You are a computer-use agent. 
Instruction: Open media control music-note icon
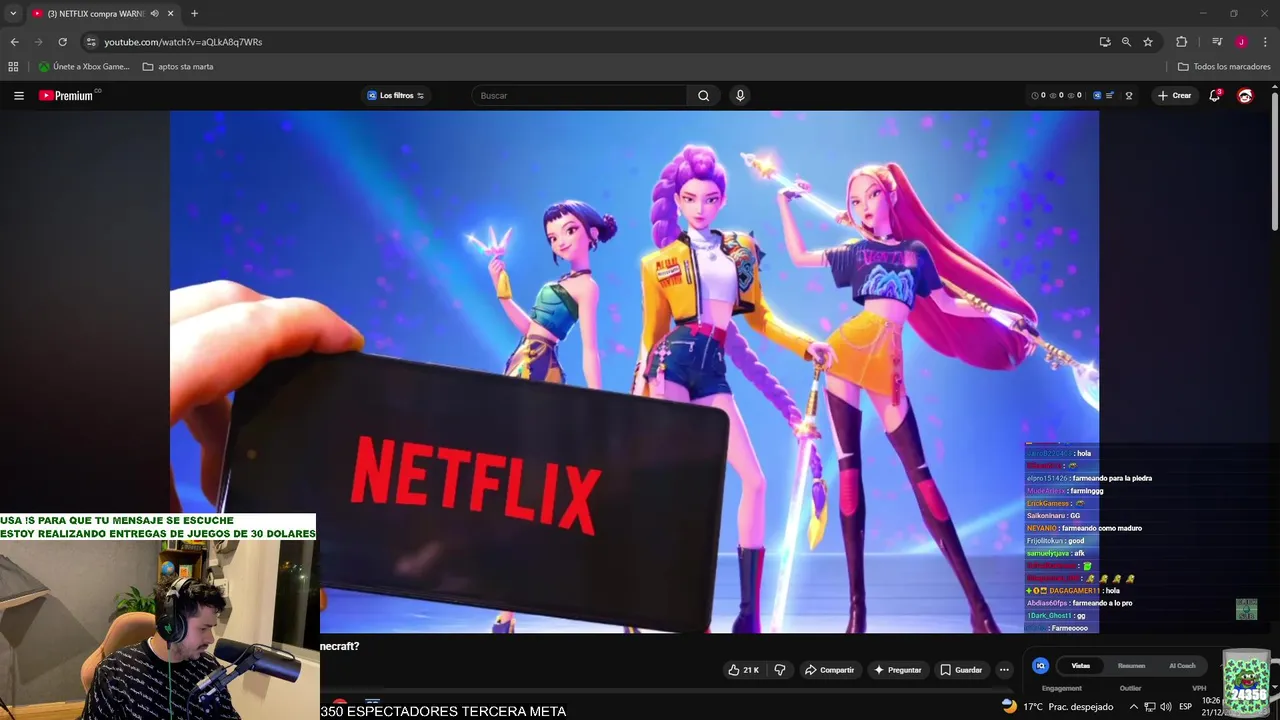(x=1217, y=42)
